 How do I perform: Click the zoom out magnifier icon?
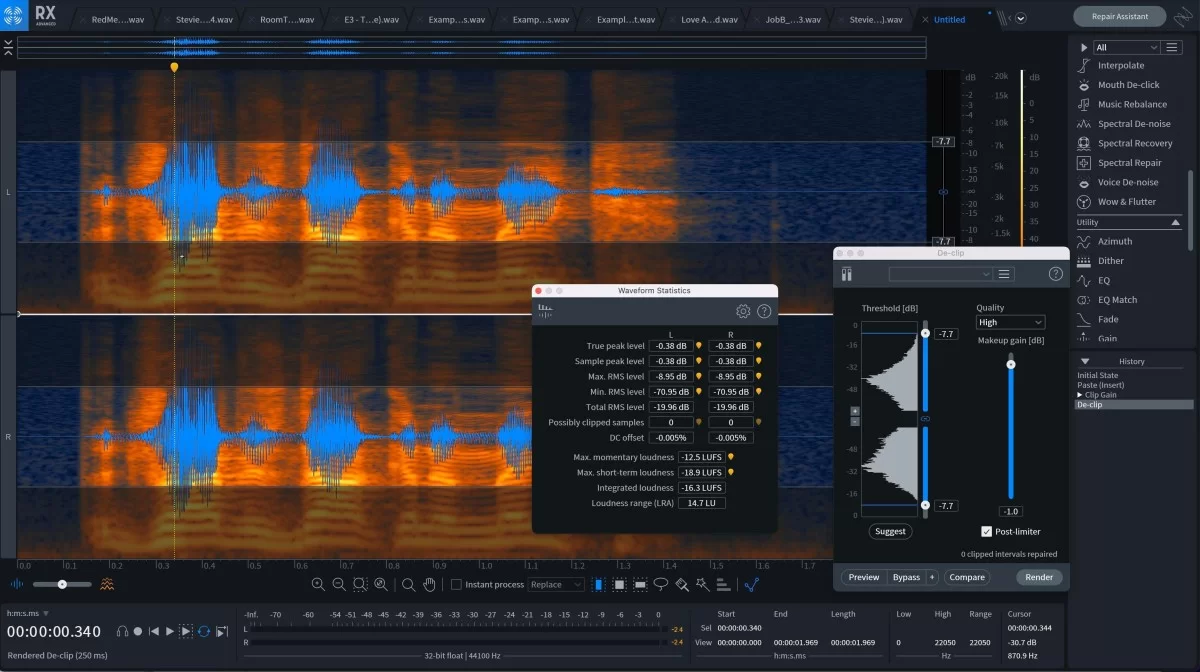339,585
